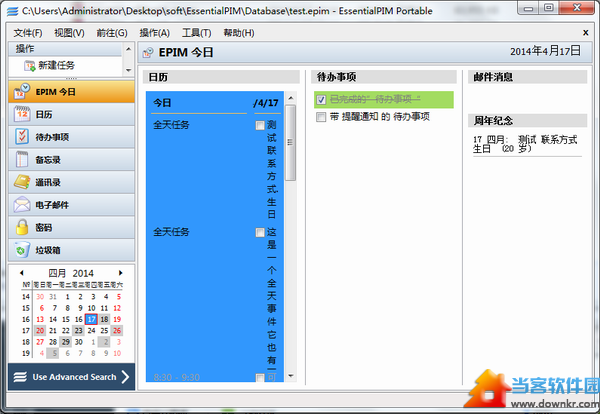The width and height of the screenshot is (600, 414).
Task: Open the 文件(F) menu
Action: pos(28,33)
